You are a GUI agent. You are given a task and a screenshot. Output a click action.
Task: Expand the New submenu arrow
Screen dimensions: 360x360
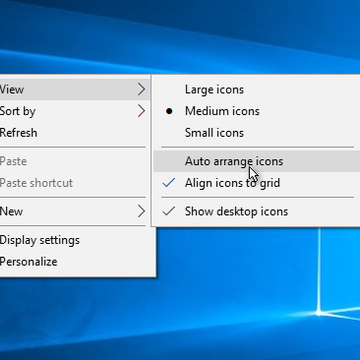pyautogui.click(x=142, y=211)
